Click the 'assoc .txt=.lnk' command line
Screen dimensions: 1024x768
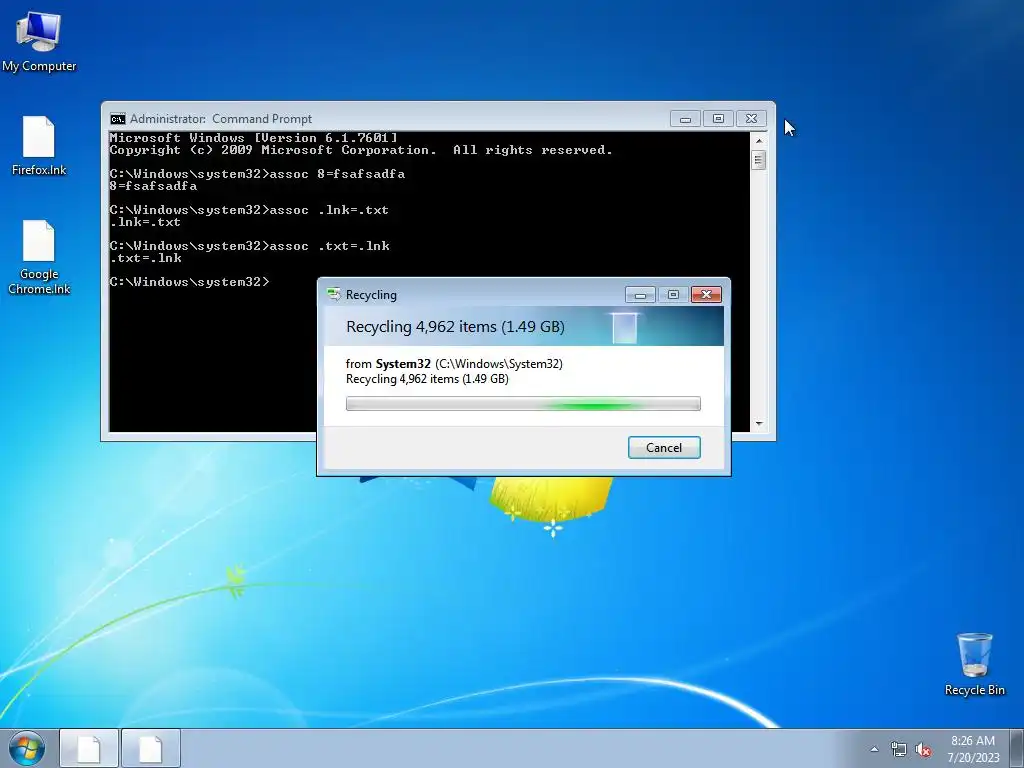pos(249,246)
